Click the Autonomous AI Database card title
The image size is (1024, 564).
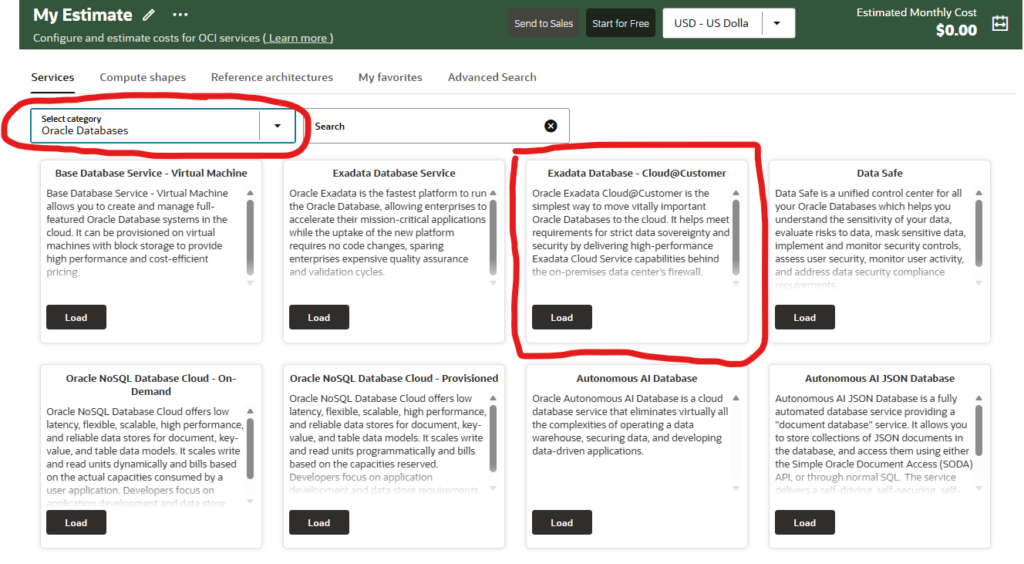click(x=637, y=378)
